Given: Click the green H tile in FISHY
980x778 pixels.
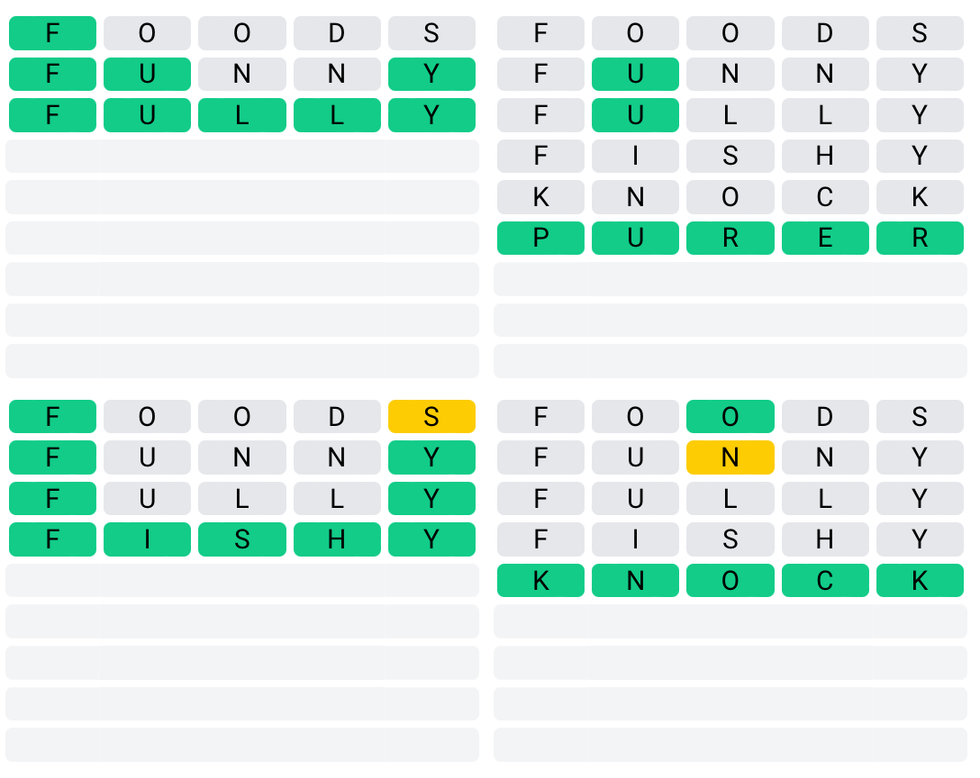Looking at the screenshot, I should (337, 540).
